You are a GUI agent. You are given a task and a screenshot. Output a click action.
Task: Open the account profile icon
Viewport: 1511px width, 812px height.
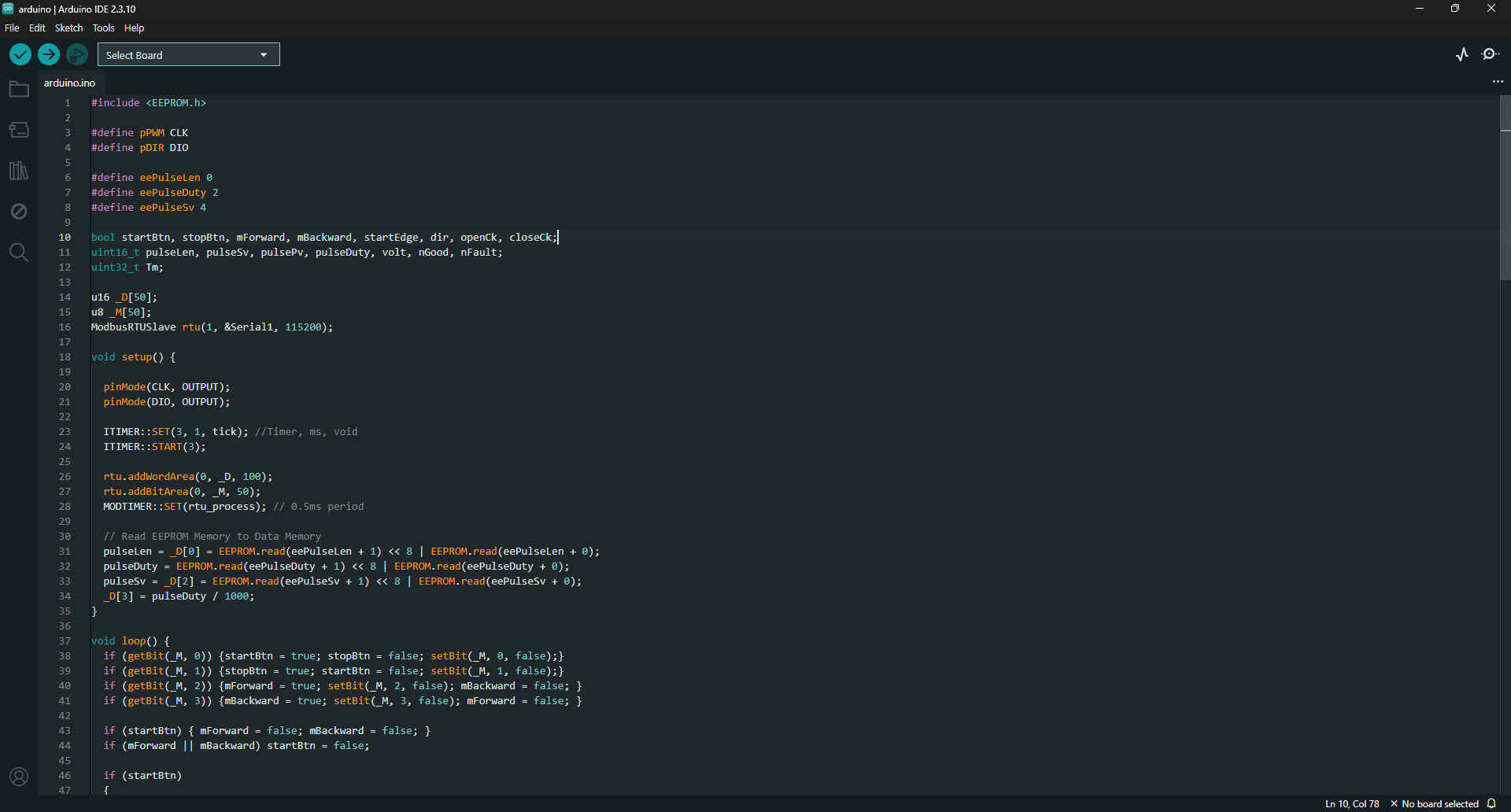coord(19,777)
